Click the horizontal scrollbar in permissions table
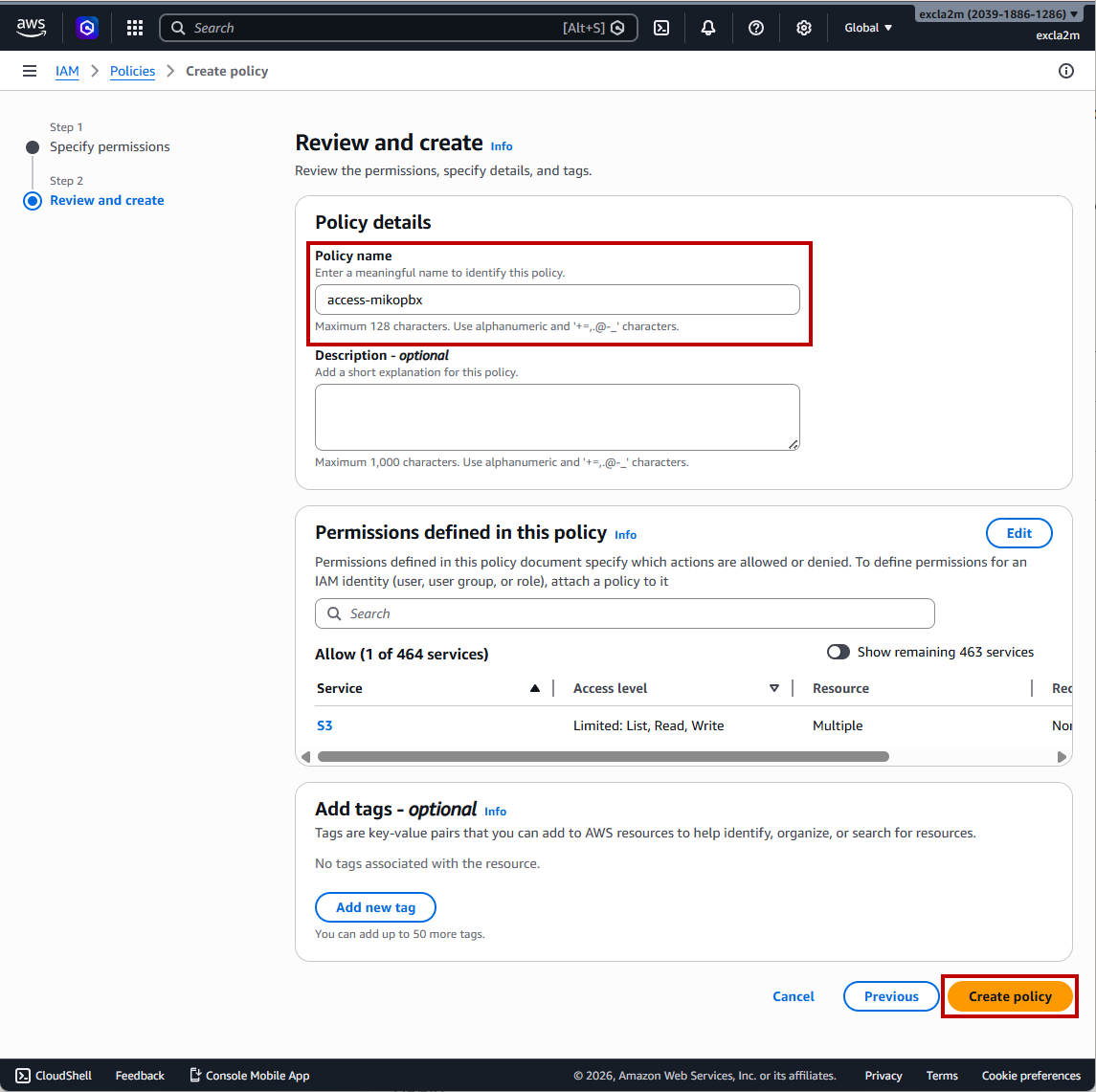 click(x=603, y=756)
